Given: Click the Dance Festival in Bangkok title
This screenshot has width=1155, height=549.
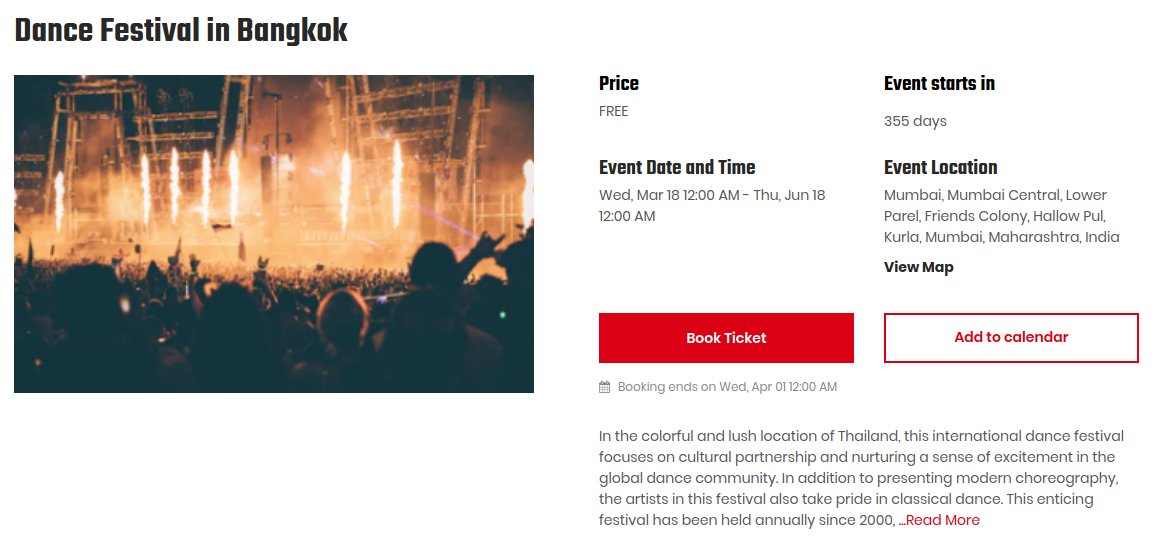Looking at the screenshot, I should tap(181, 31).
